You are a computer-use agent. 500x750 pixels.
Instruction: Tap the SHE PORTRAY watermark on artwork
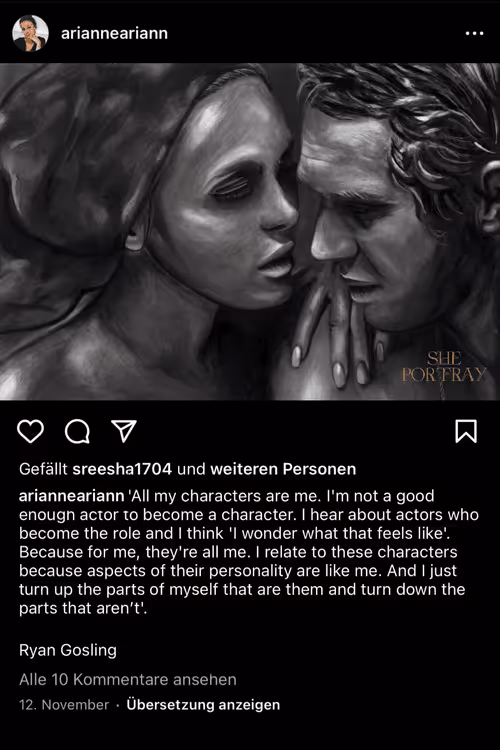tap(444, 366)
